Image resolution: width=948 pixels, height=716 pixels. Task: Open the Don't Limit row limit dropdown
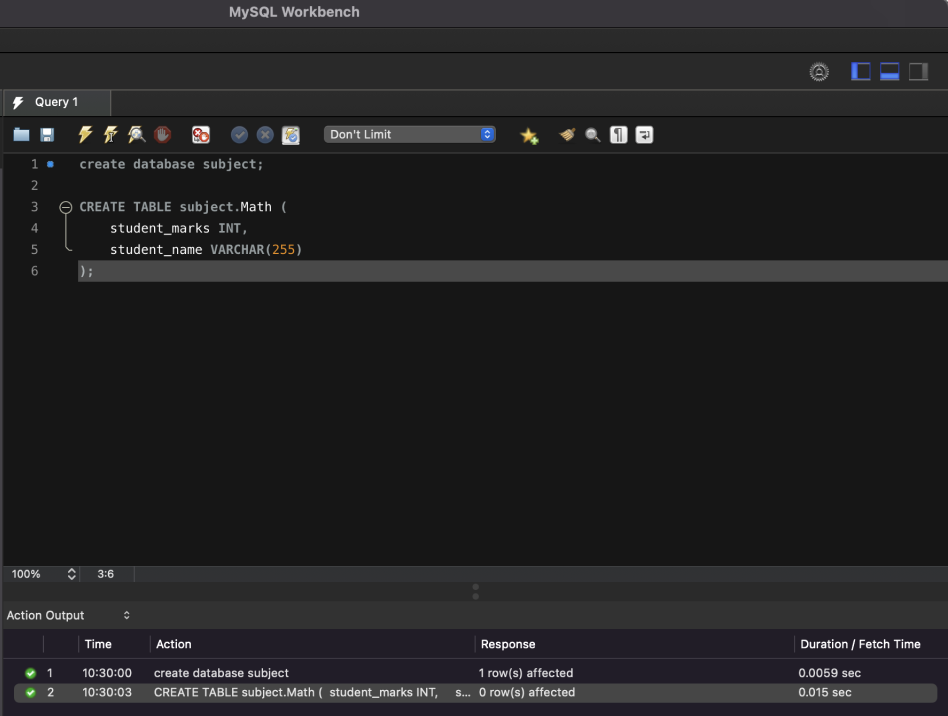coord(410,133)
